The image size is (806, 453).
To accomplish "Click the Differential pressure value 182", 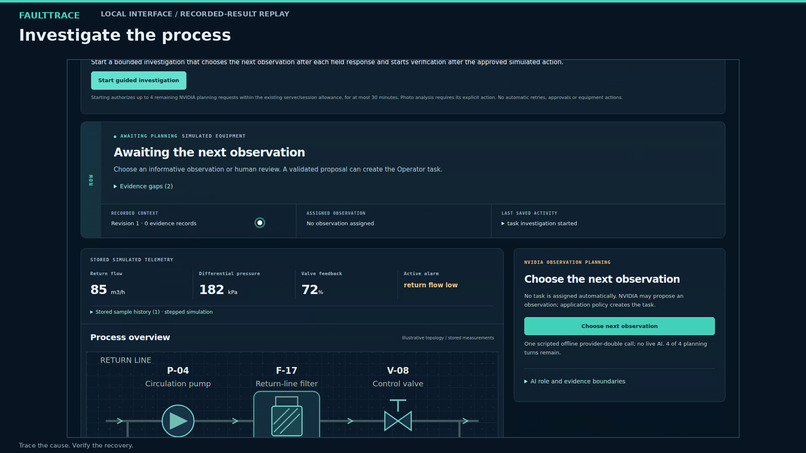I will coord(211,289).
